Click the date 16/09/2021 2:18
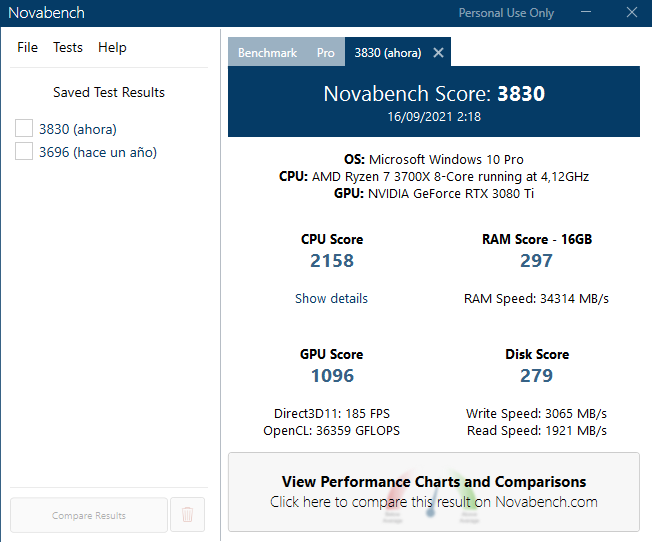652x542 pixels. coord(434,116)
